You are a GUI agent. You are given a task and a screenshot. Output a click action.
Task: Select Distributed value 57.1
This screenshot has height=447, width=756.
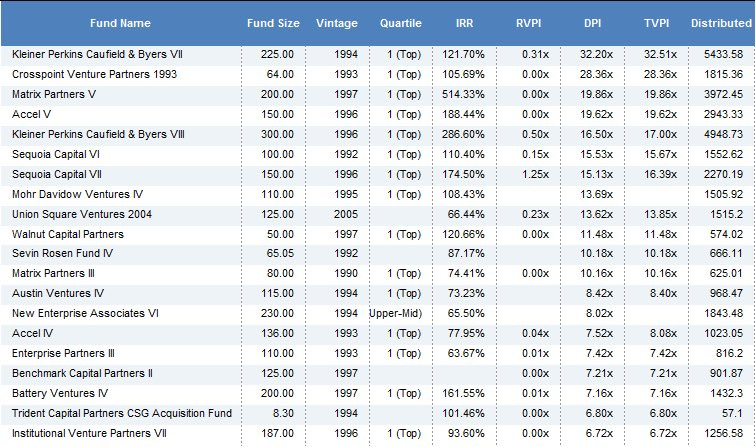click(732, 414)
